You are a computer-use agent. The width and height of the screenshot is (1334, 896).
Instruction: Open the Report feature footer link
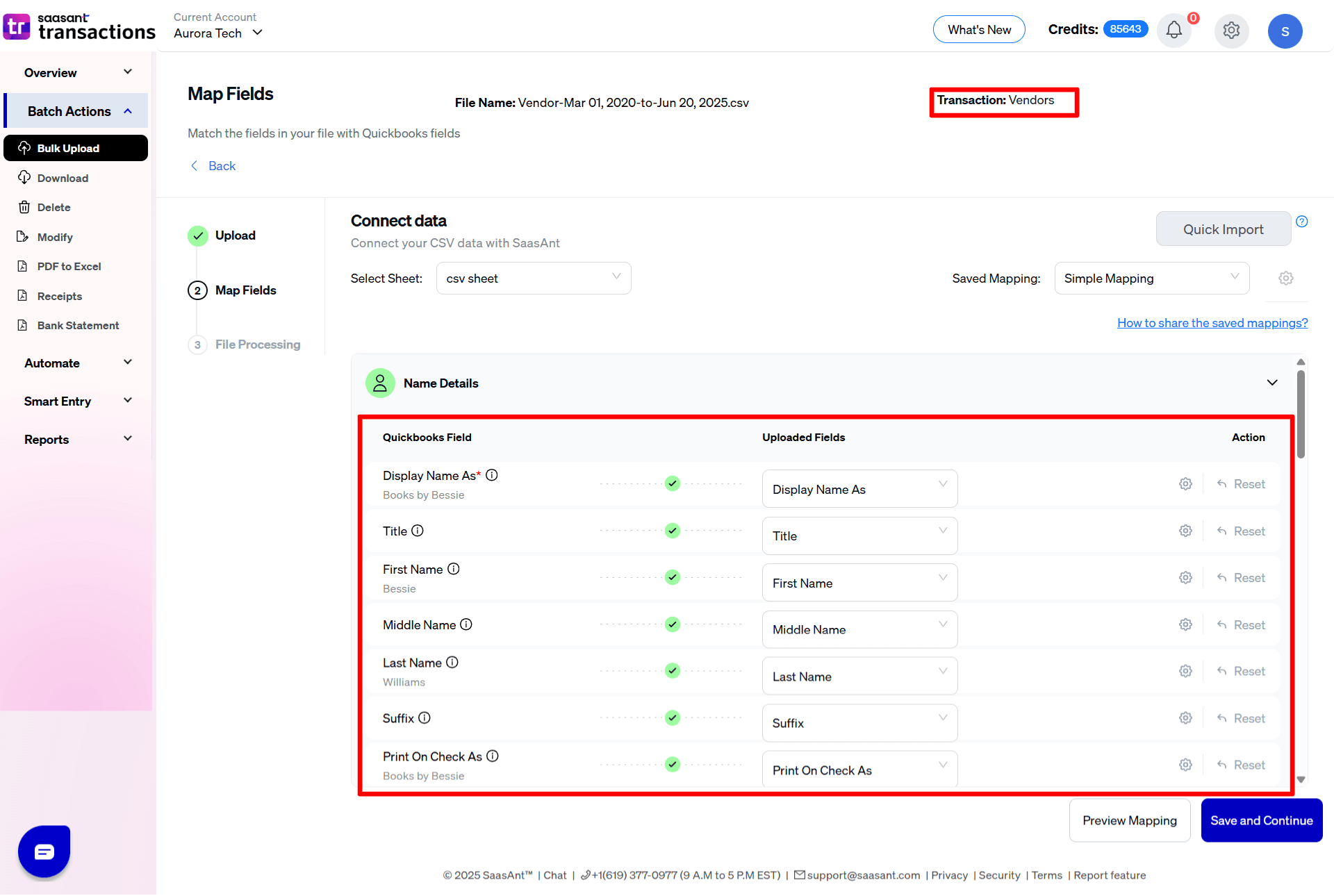tap(1110, 875)
